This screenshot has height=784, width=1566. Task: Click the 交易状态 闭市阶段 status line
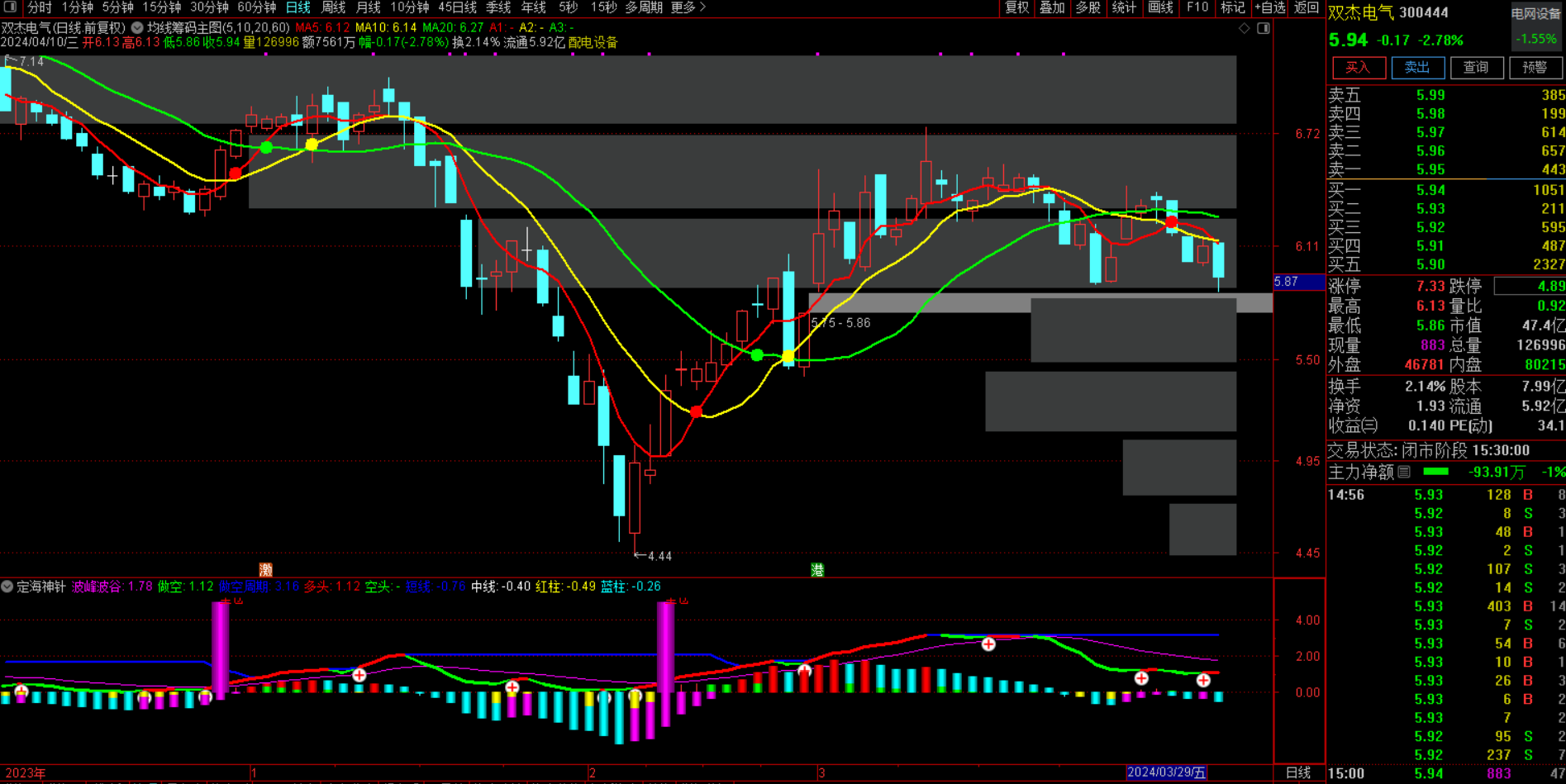click(1428, 450)
